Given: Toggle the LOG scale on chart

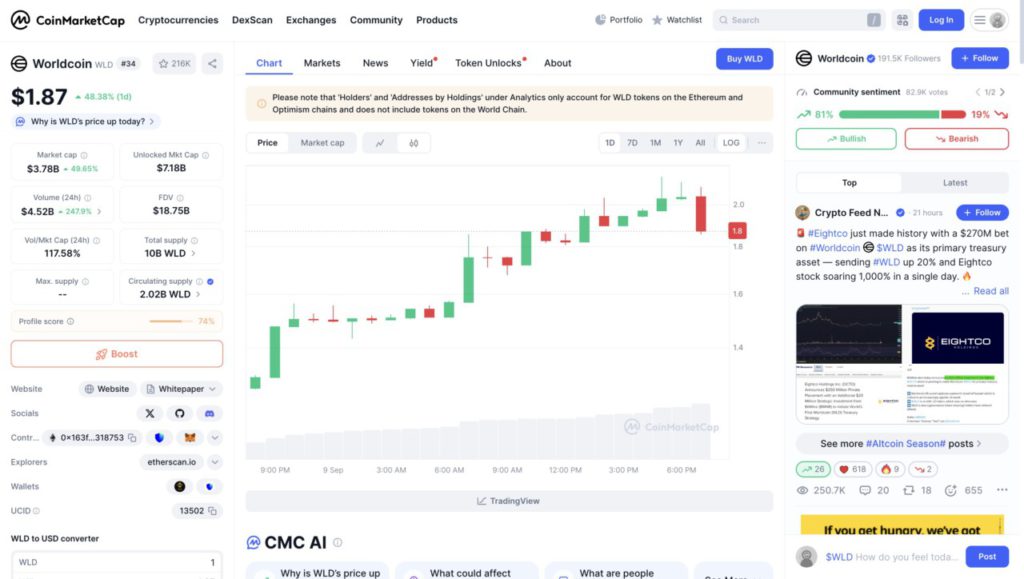Looking at the screenshot, I should (x=731, y=143).
